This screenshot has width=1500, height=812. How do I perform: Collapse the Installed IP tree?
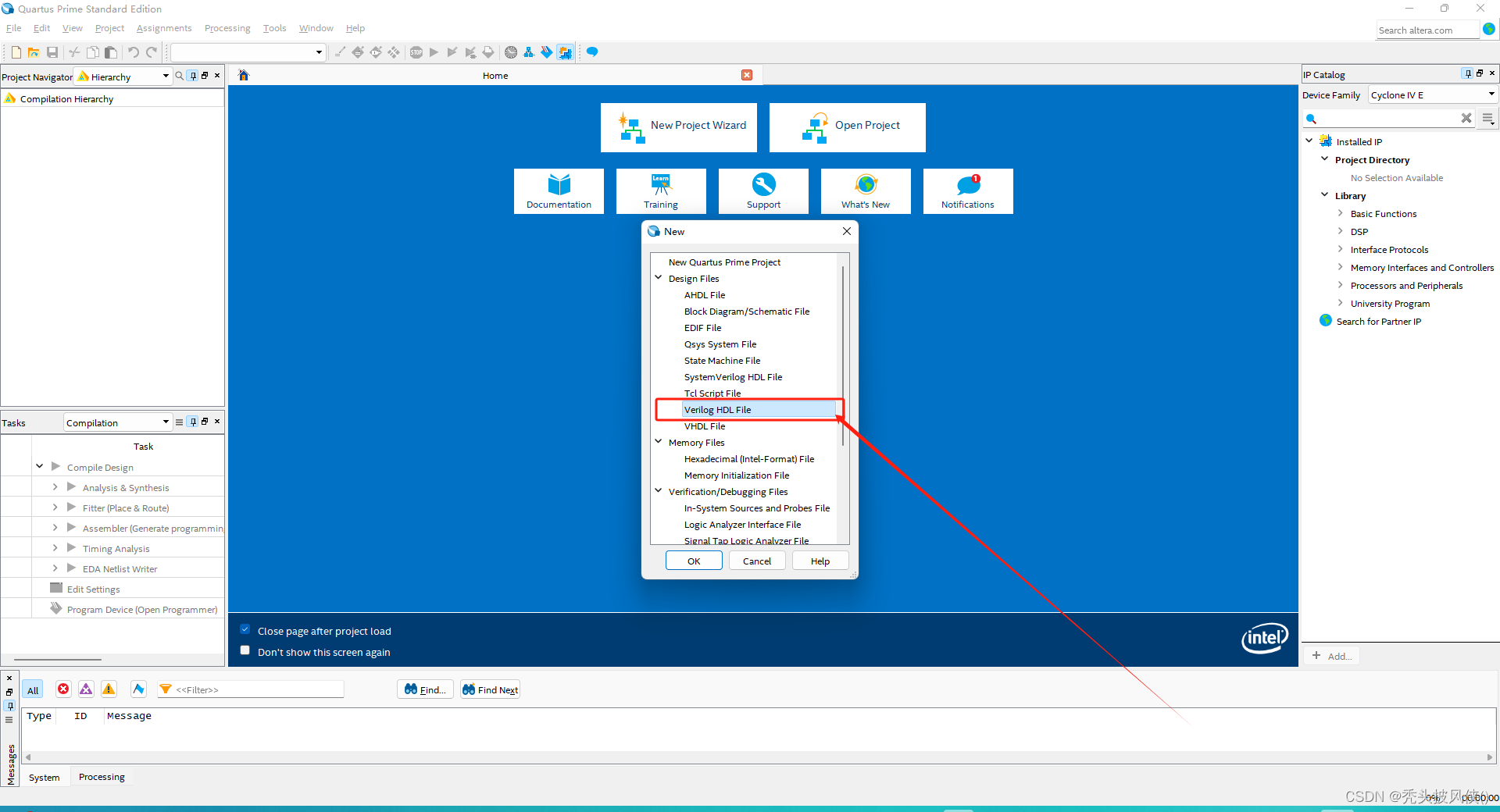[x=1309, y=141]
